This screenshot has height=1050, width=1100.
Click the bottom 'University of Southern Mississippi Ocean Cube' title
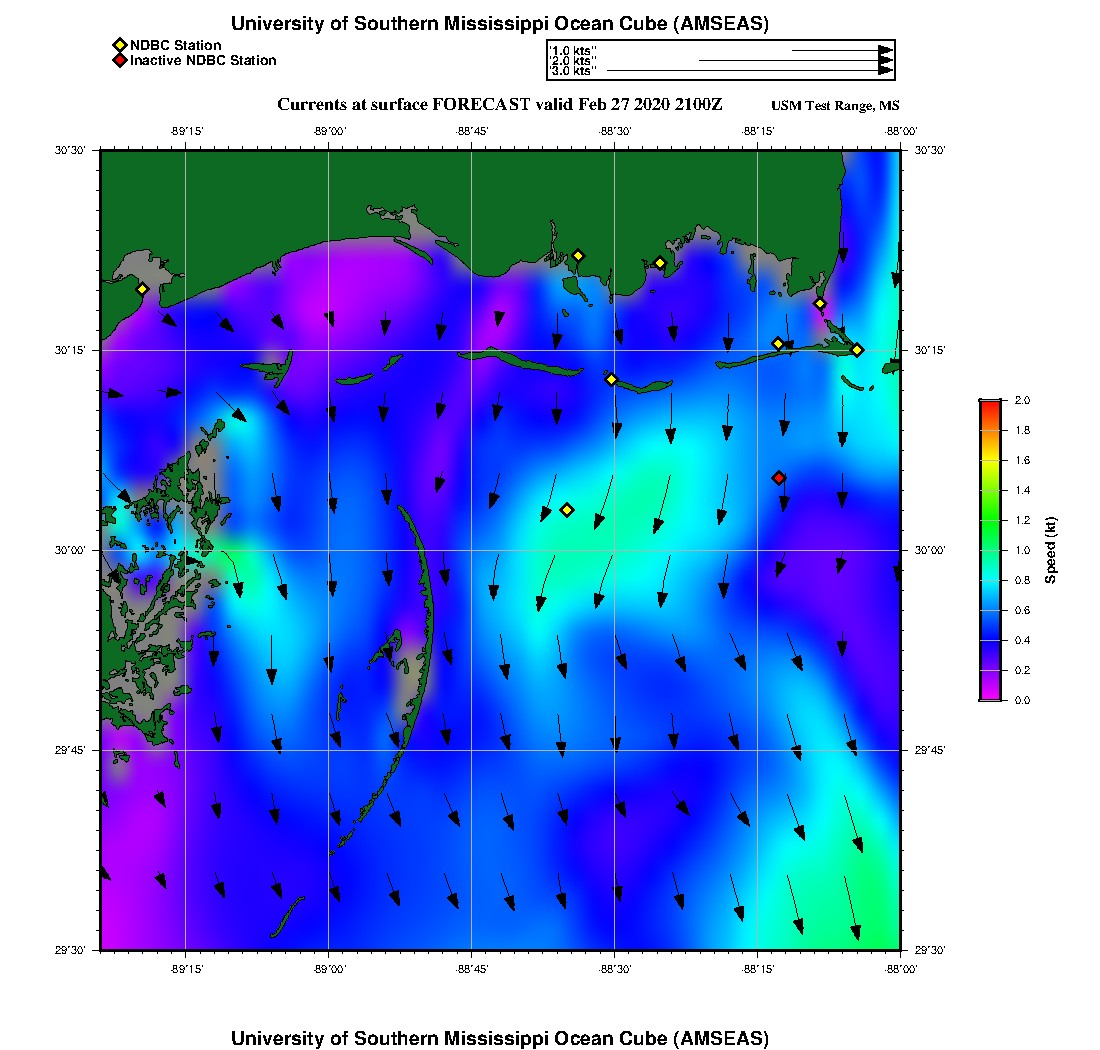point(499,1038)
